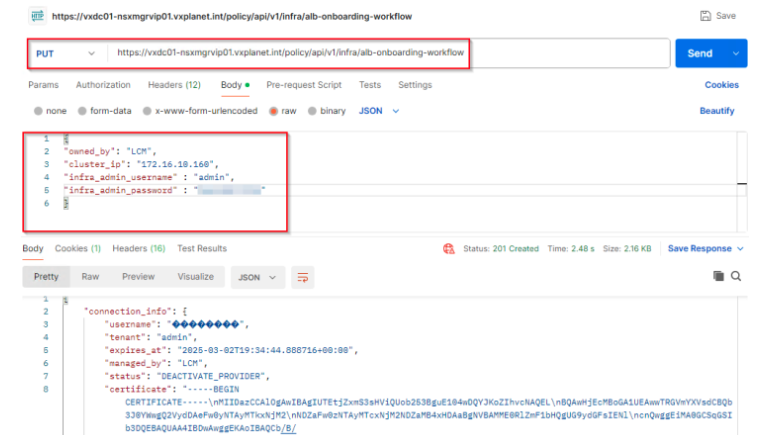
Task: Select 'x-www-form-urlencoded' body type
Action: point(147,111)
